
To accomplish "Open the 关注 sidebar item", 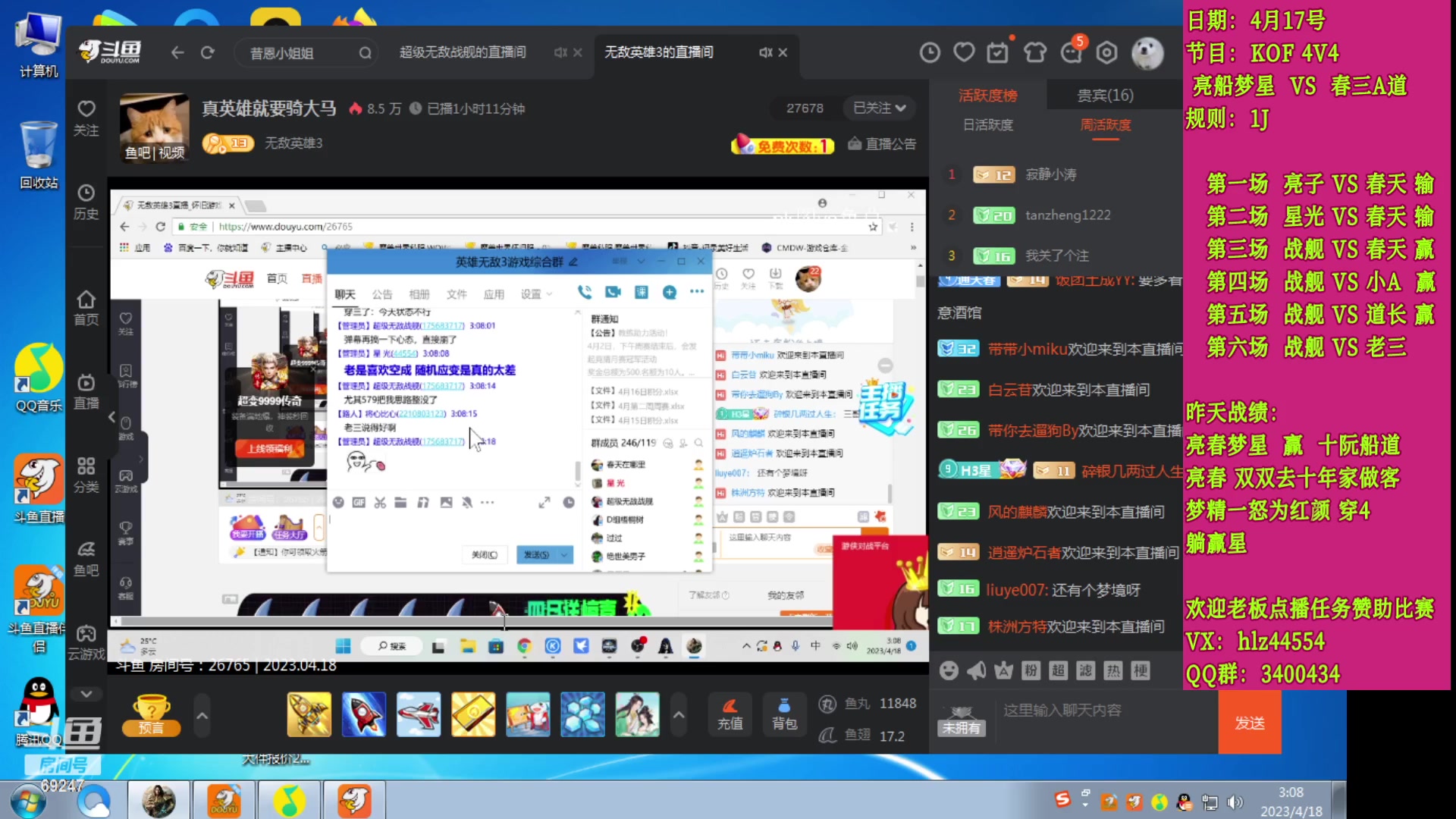I will [x=86, y=118].
